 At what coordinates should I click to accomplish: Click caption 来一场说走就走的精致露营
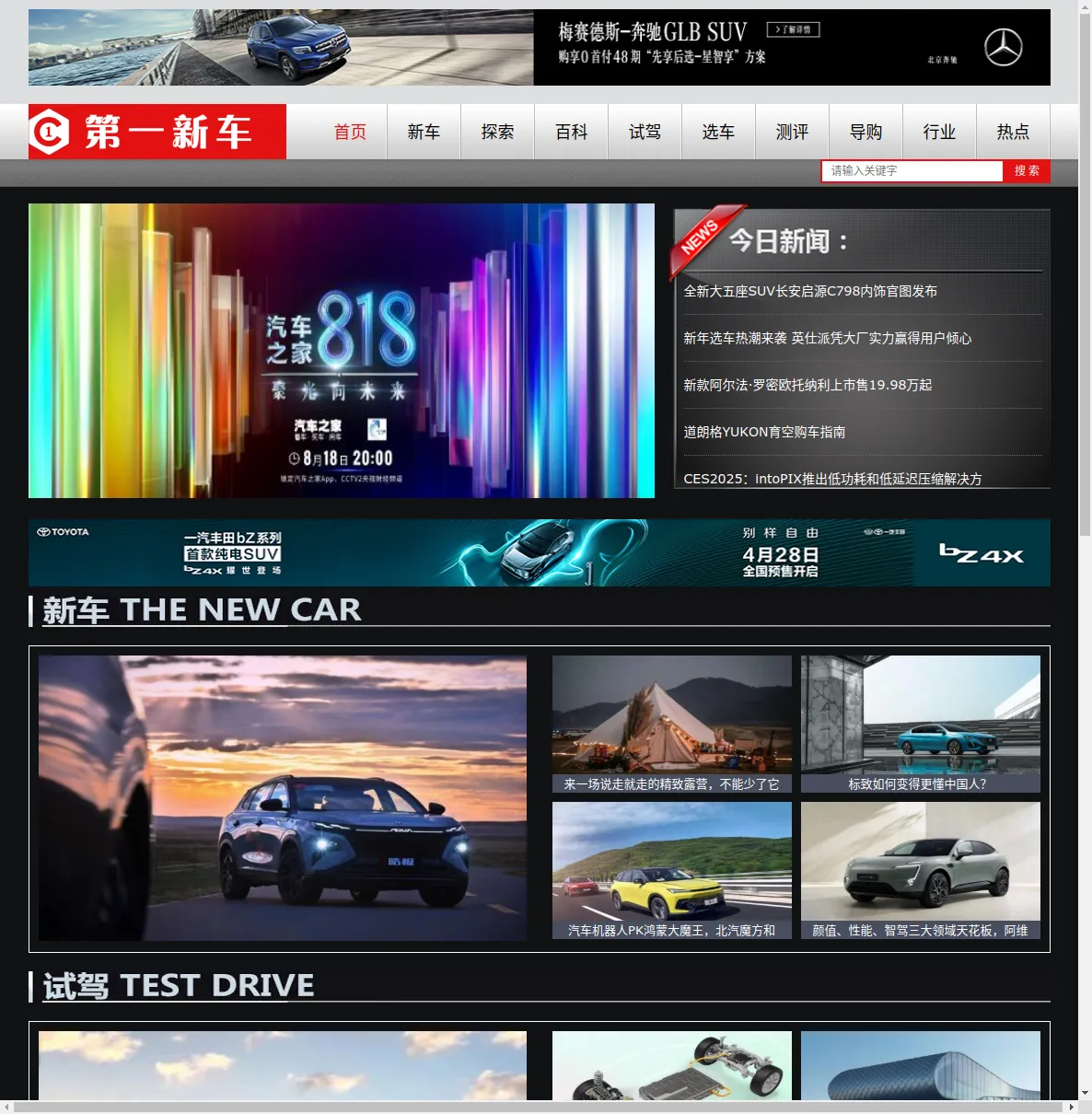[671, 784]
